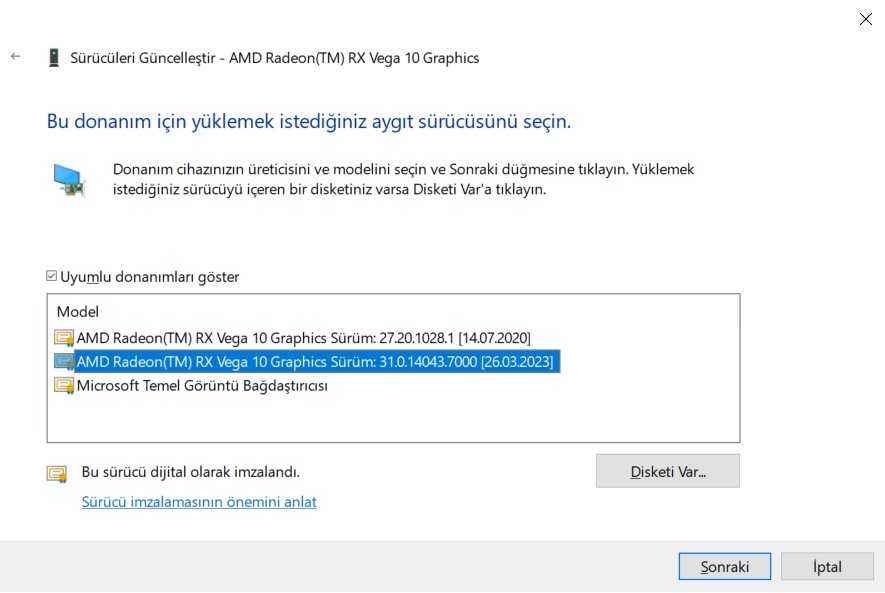Screen dimensions: 885x593
Task: Select AMD Radeon driver Sürüm 27.20.1028.1
Action: tap(304, 338)
